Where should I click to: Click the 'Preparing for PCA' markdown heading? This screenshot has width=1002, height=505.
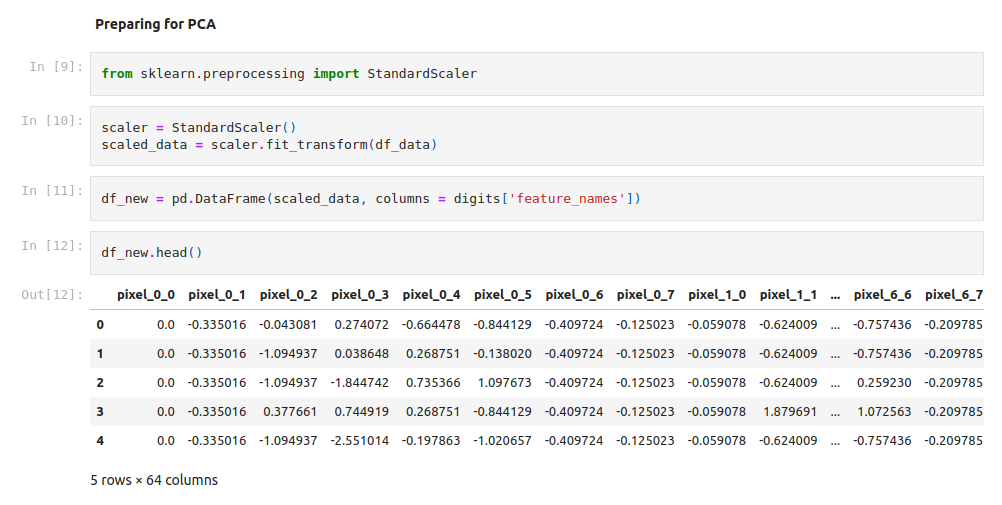point(155,24)
